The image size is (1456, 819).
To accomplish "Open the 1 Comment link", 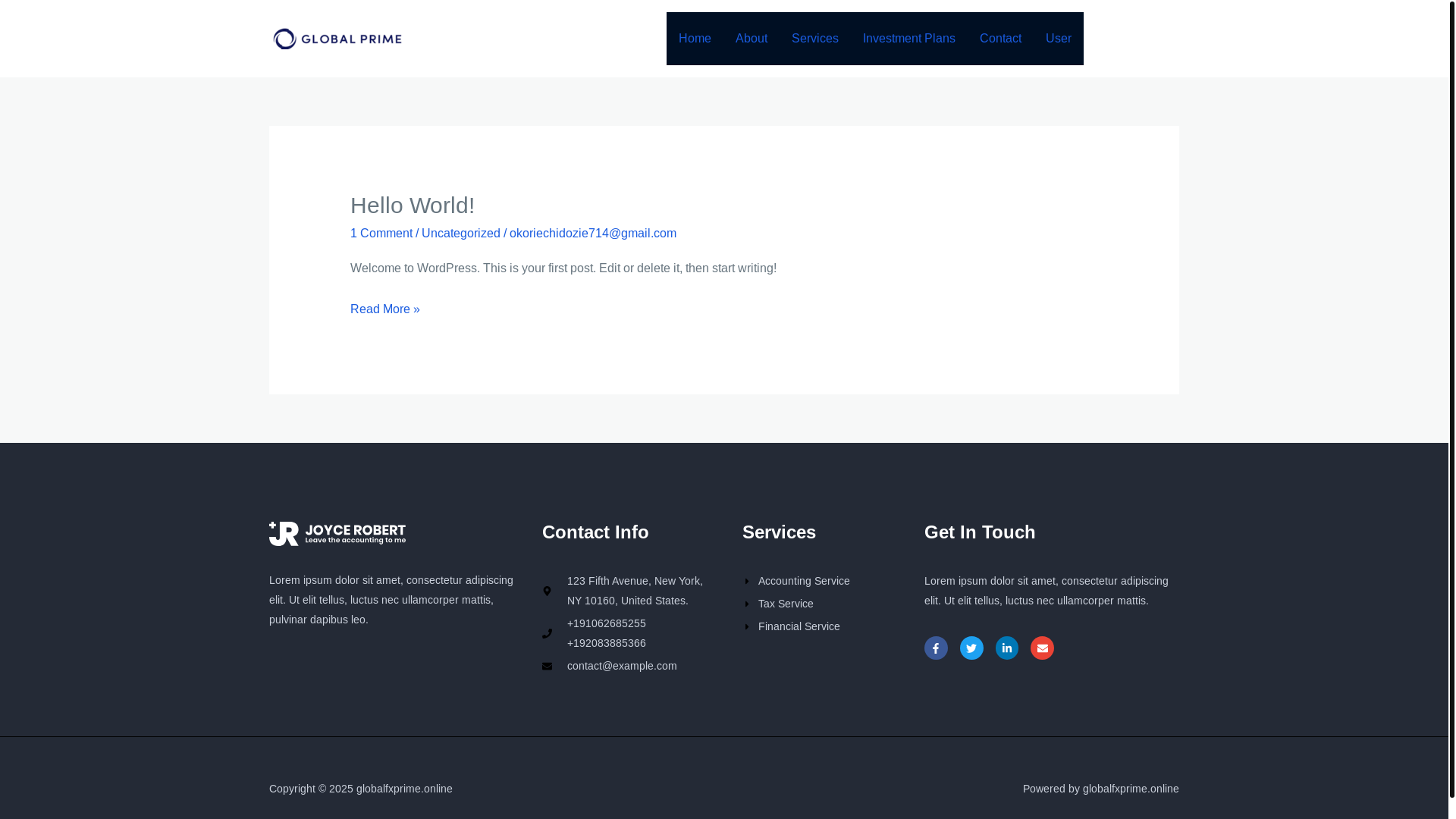I will 381,233.
